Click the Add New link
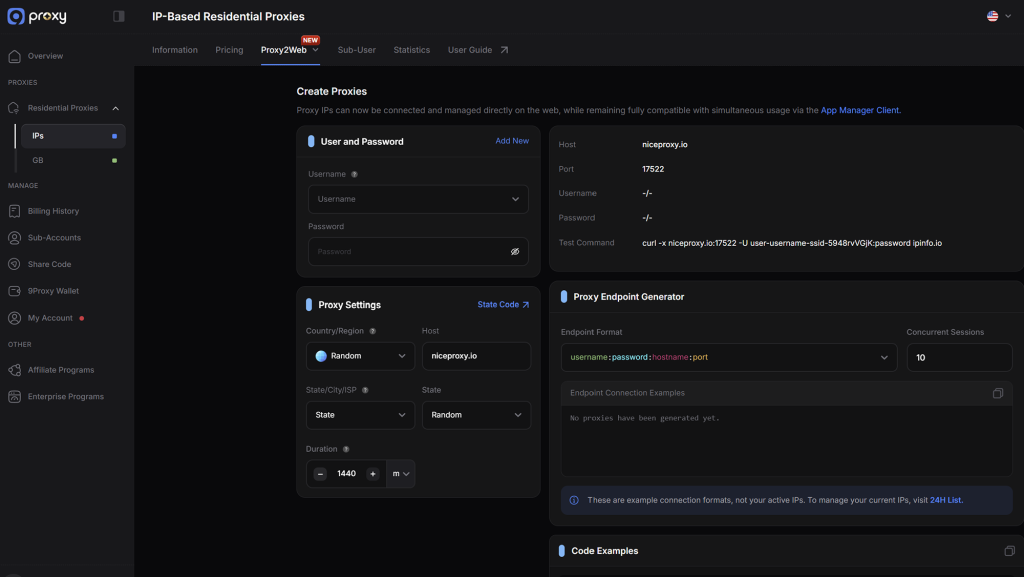 pyautogui.click(x=512, y=141)
